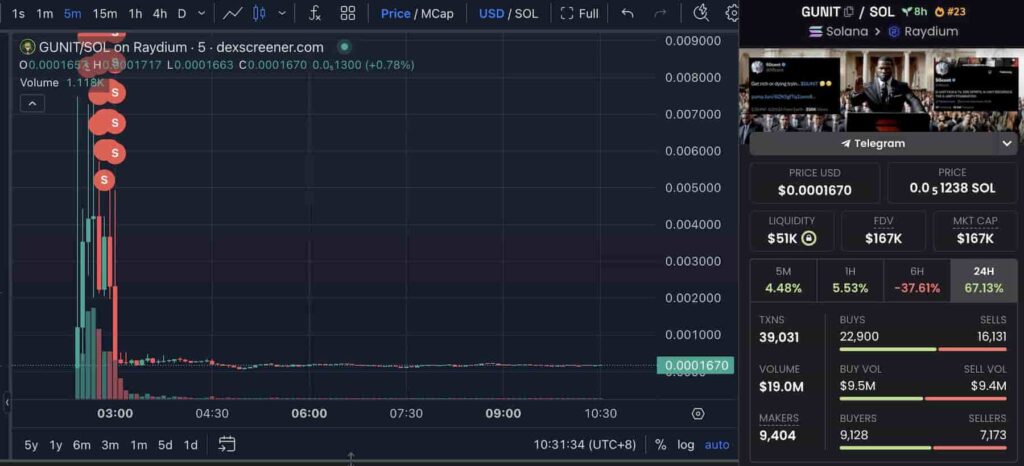Image resolution: width=1024 pixels, height=466 pixels.
Task: Open the chart layout grid icon
Action: tap(347, 13)
